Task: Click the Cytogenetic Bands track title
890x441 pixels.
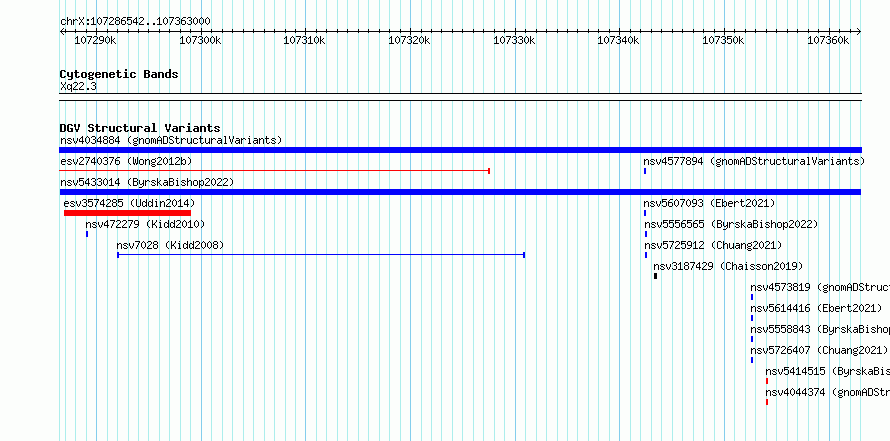Action: pyautogui.click(x=119, y=74)
